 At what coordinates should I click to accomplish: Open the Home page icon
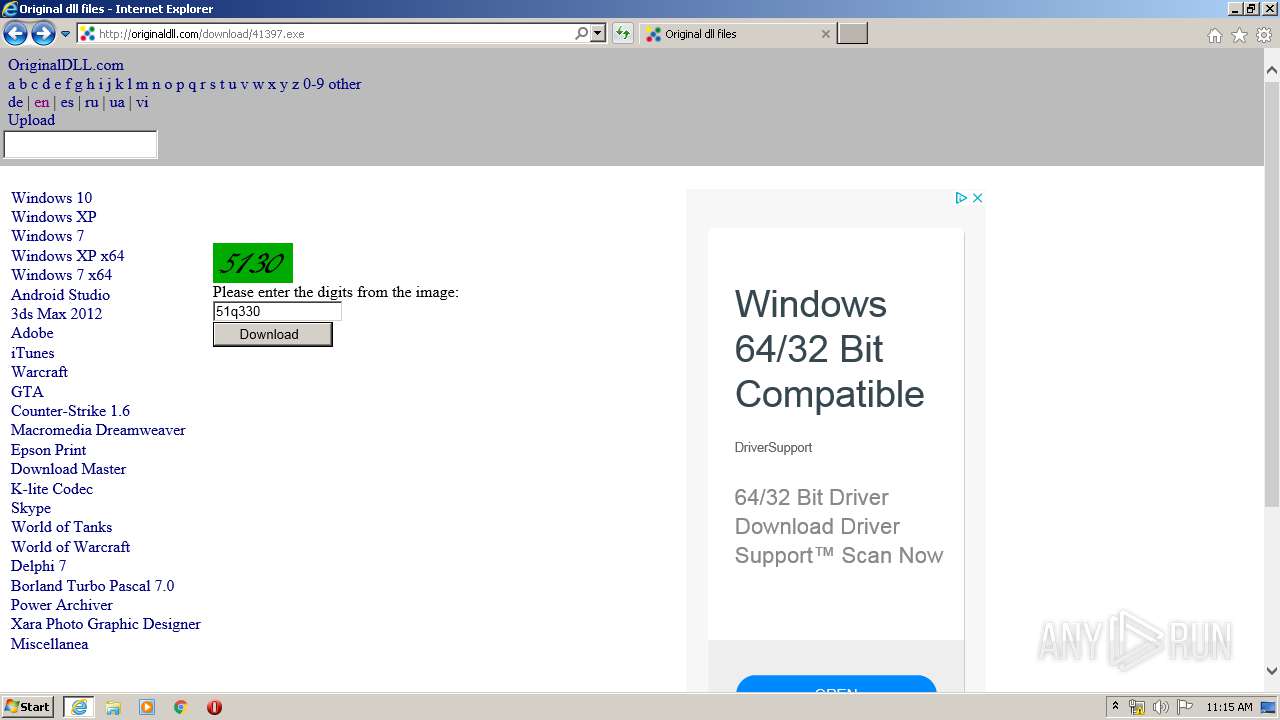[1214, 35]
